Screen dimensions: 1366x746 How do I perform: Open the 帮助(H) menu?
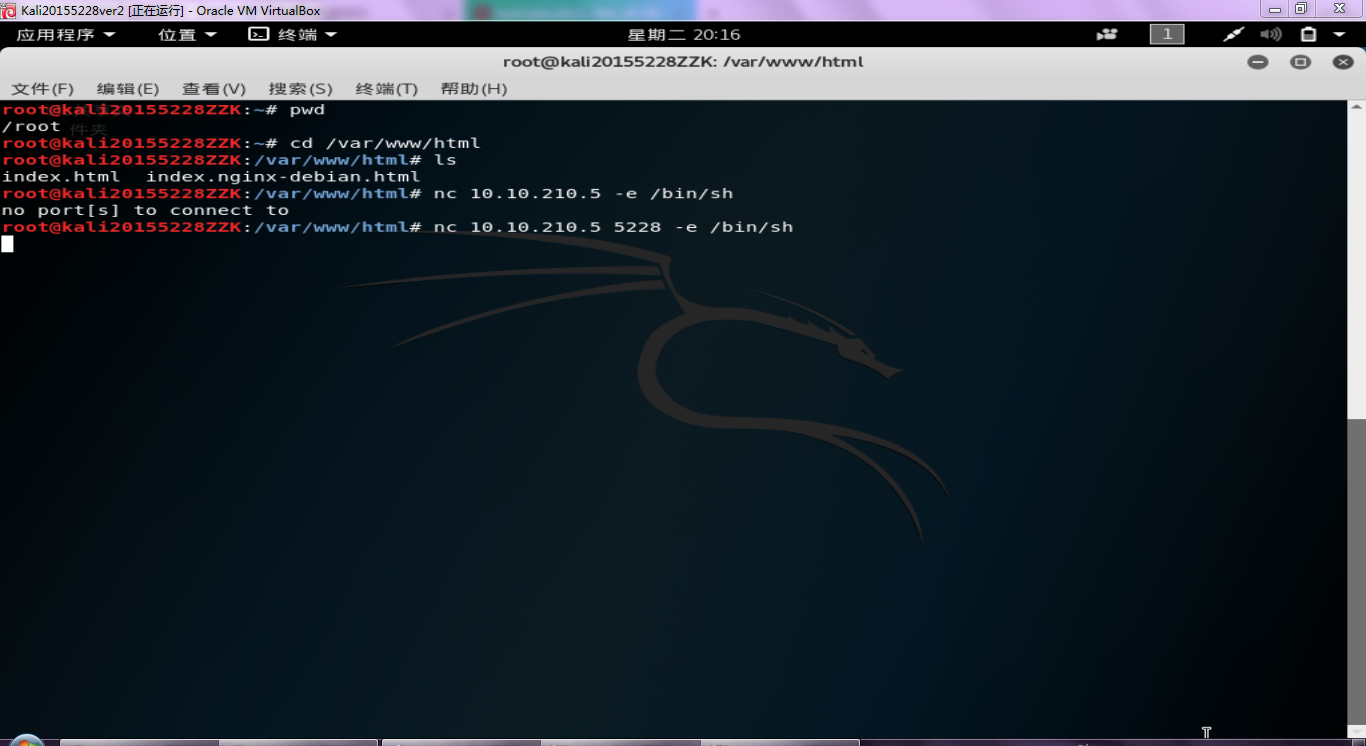pyautogui.click(x=473, y=89)
